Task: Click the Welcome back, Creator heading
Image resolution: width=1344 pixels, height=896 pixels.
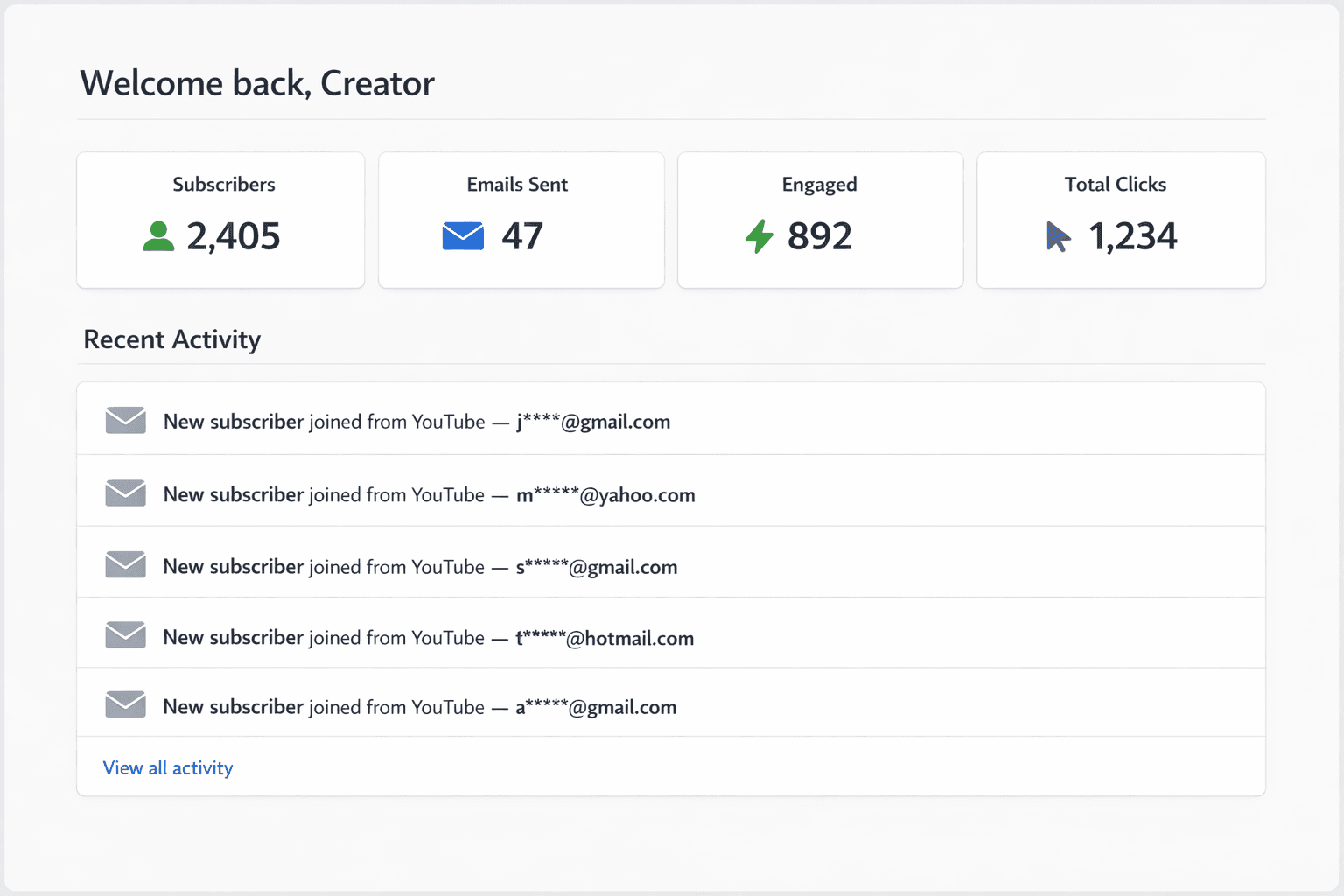Action: pos(256,82)
